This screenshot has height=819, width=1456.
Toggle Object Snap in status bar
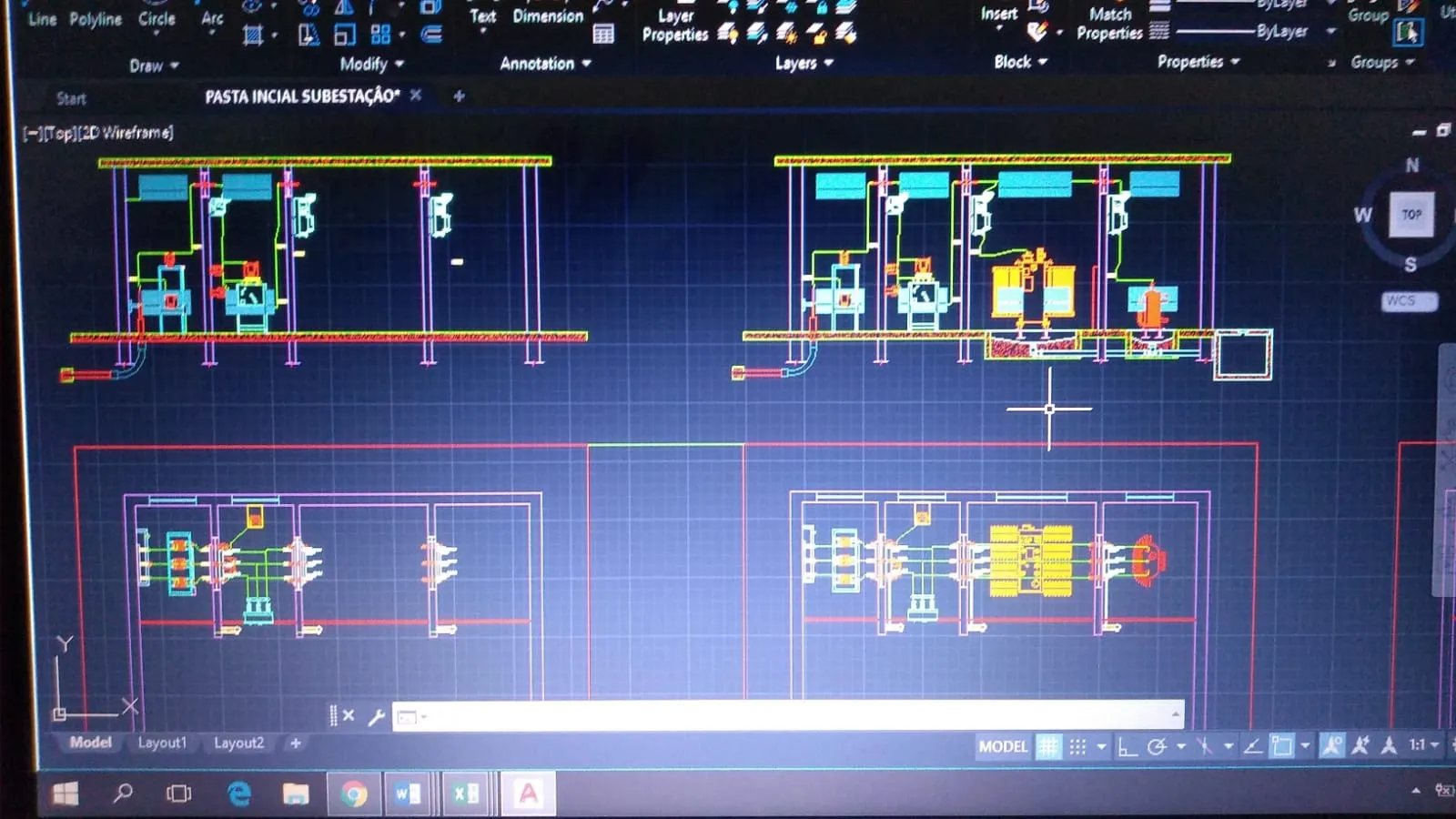[x=1281, y=747]
